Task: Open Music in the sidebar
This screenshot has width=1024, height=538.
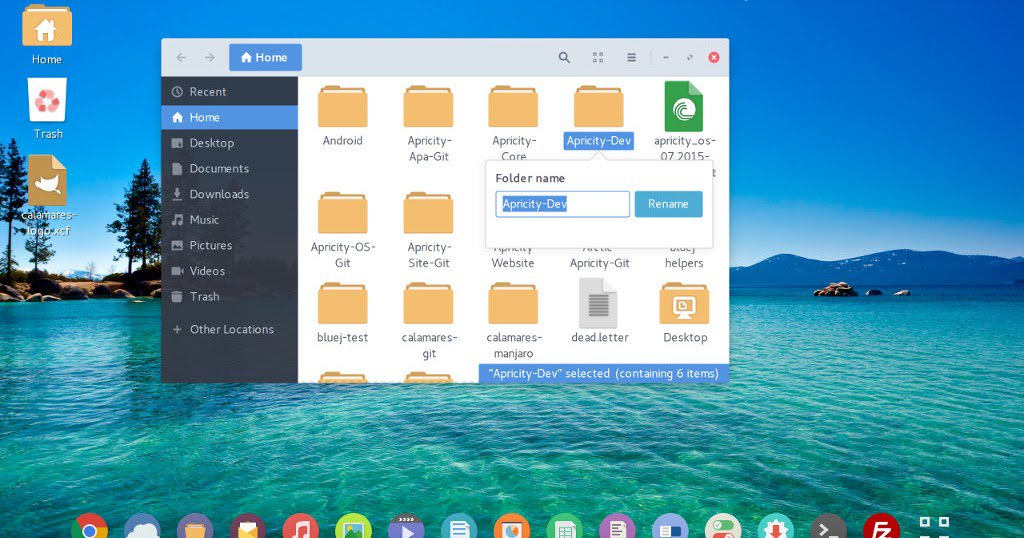Action: point(229,219)
